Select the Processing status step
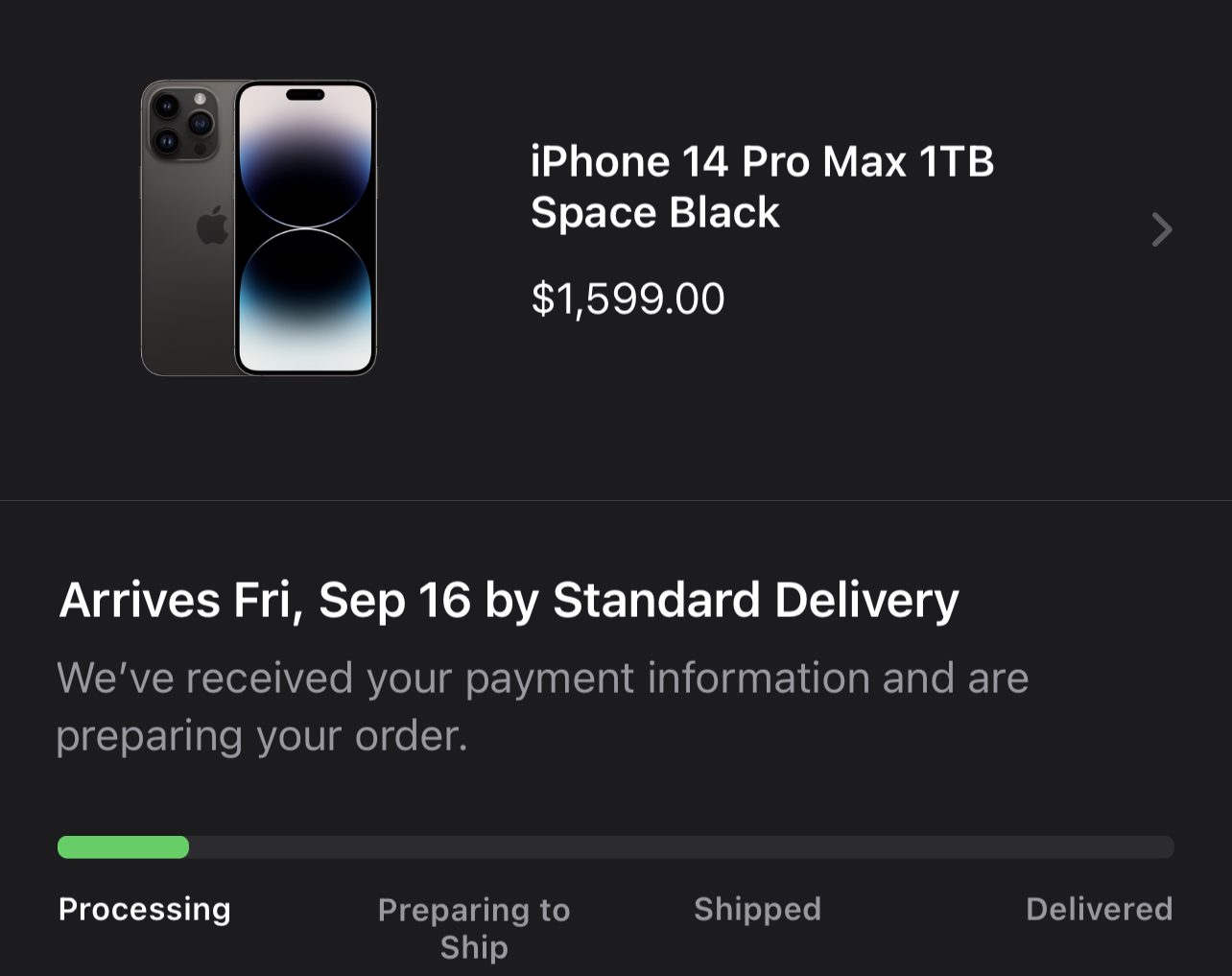The image size is (1232, 976). point(145,909)
